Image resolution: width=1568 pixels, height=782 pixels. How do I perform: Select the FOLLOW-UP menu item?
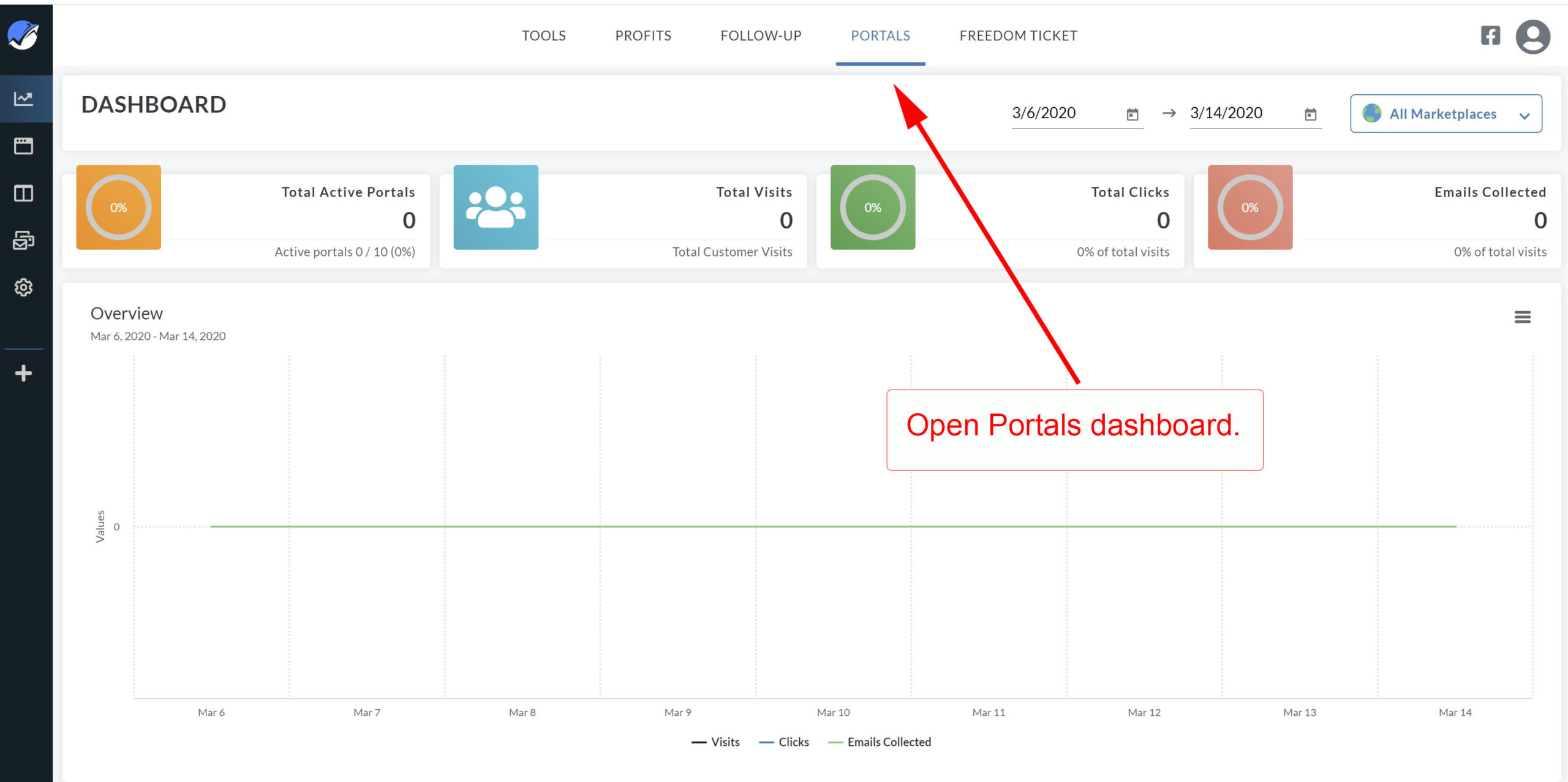pyautogui.click(x=761, y=36)
